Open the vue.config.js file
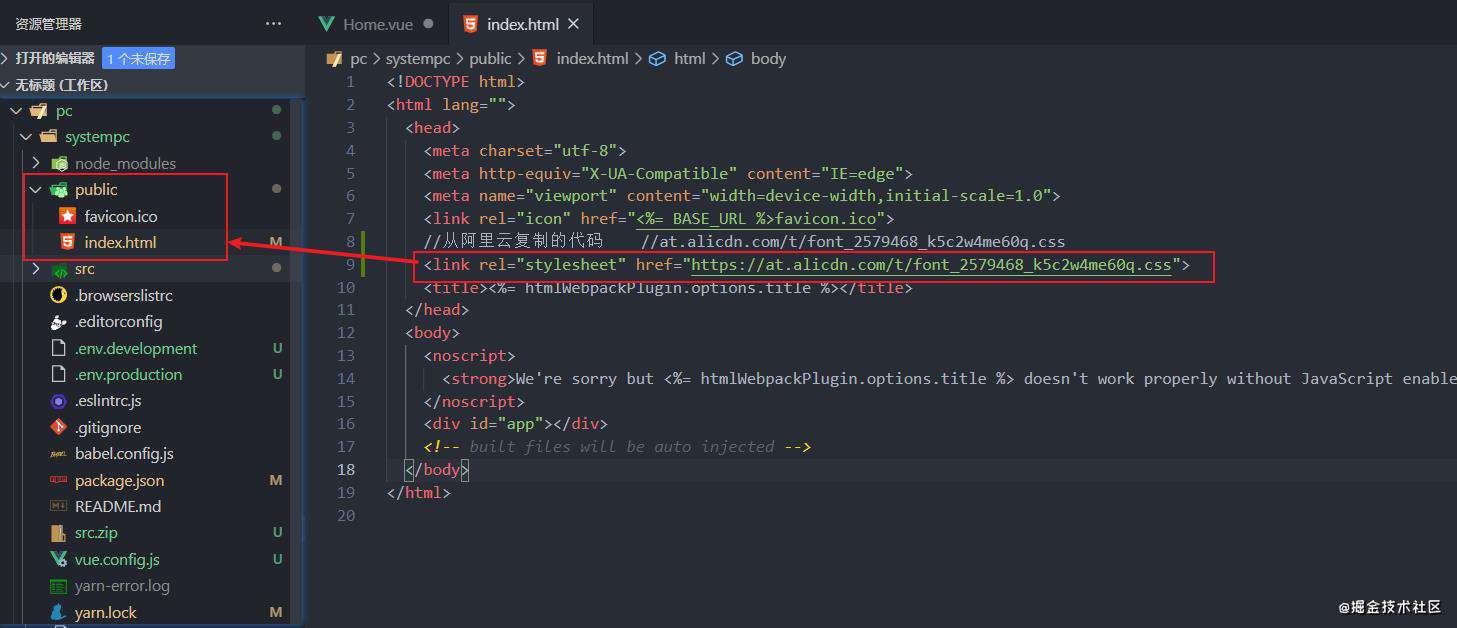The image size is (1457, 628). pos(117,560)
